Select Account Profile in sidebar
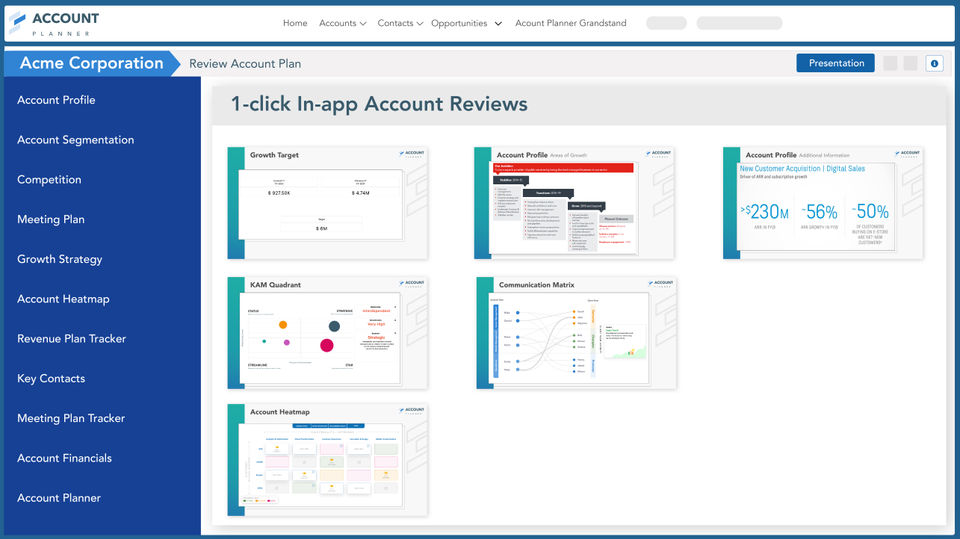This screenshot has width=960, height=539. (56, 100)
